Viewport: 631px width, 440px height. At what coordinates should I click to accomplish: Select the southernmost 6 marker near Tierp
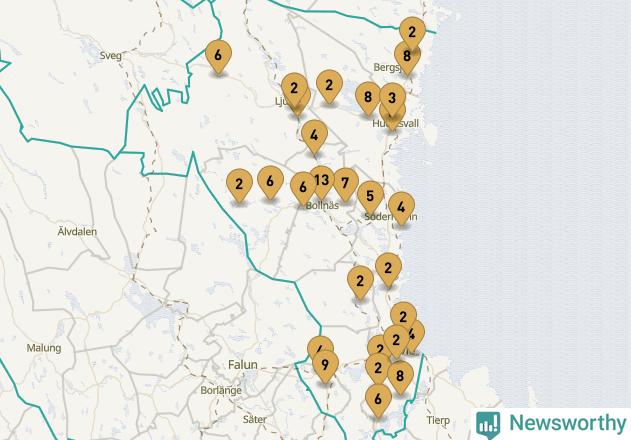point(378,399)
